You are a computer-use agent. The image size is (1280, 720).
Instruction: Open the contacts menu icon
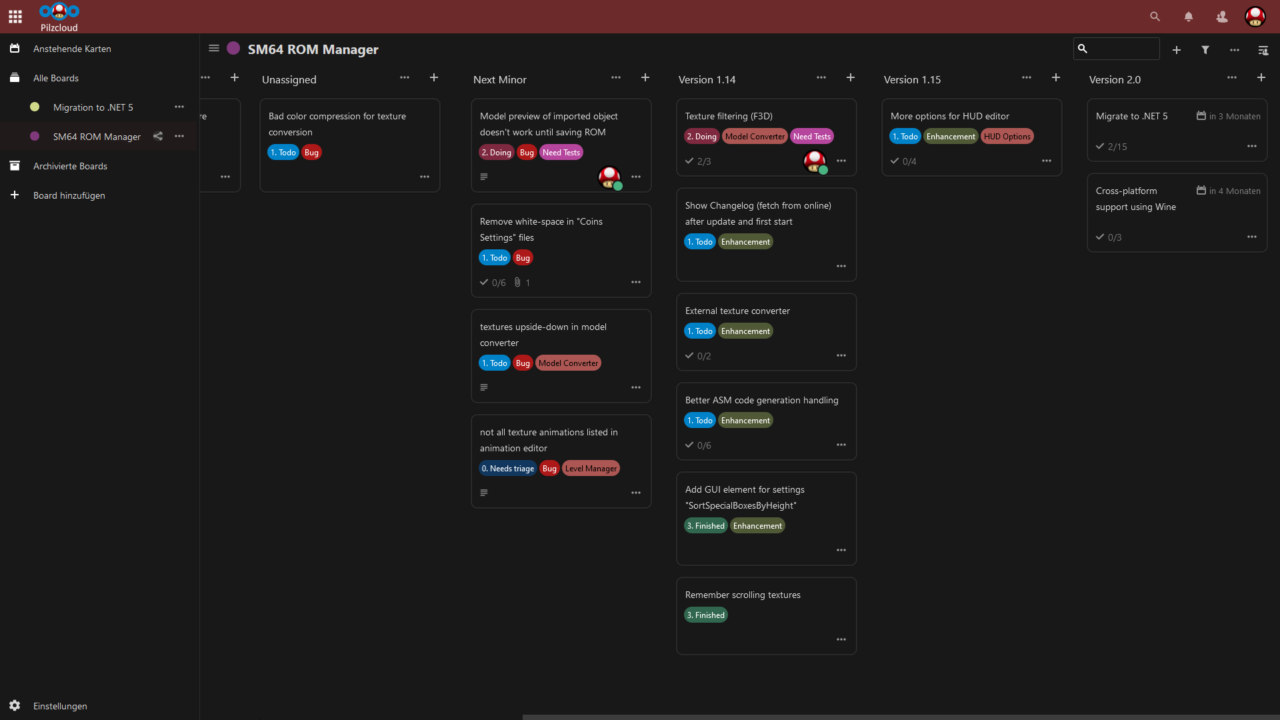pos(1221,17)
